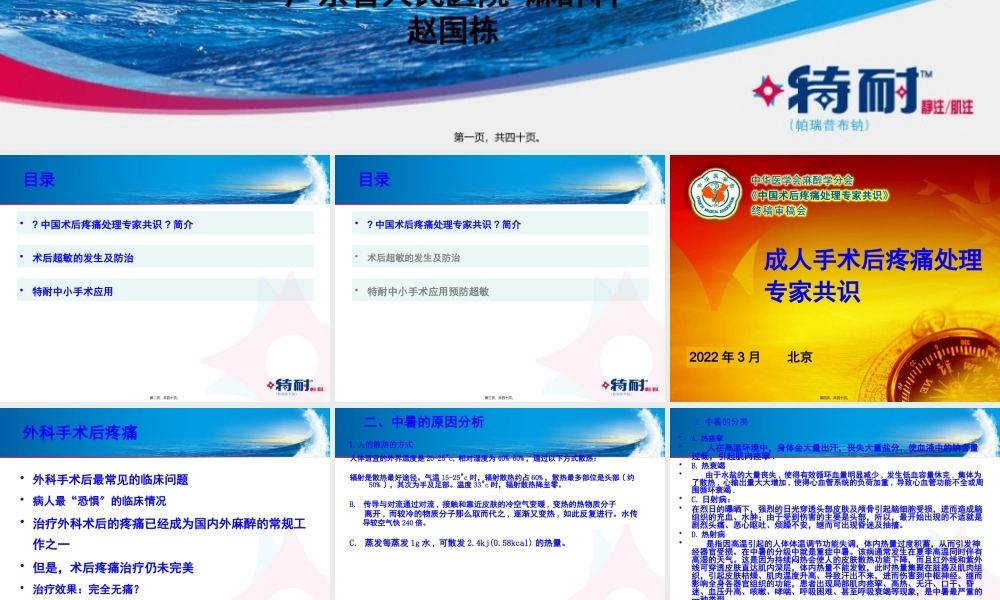Click the bullet 治疗效果:完全无痛?
The image size is (1000, 600).
86,590
